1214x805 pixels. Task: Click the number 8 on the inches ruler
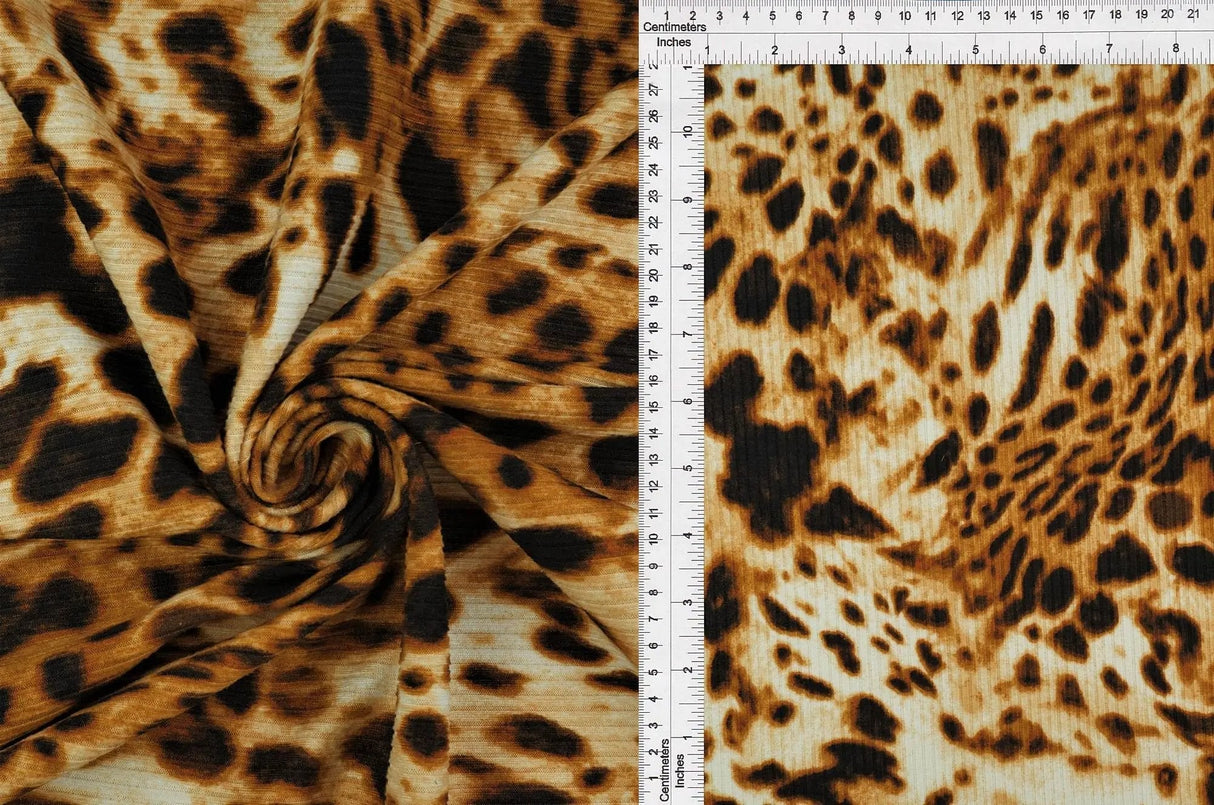1177,47
